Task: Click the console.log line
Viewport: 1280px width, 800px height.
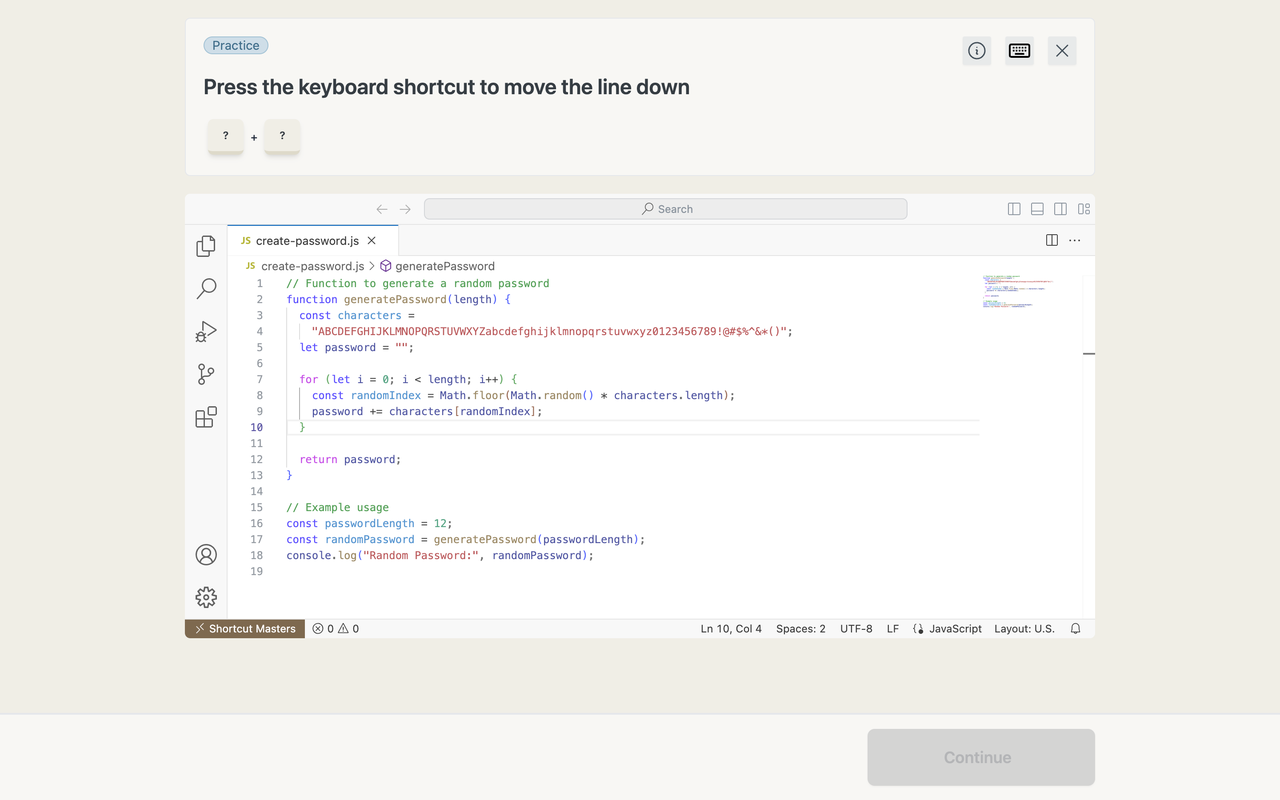Action: 440,555
